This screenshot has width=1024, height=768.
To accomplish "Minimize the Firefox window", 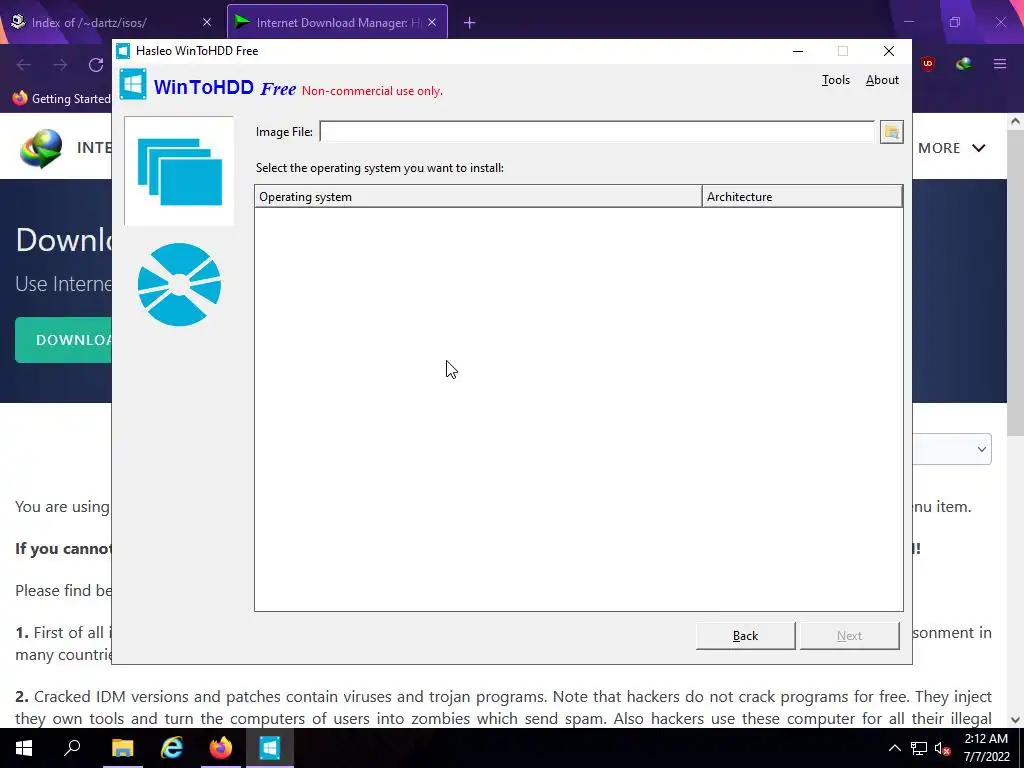I will 908,23.
